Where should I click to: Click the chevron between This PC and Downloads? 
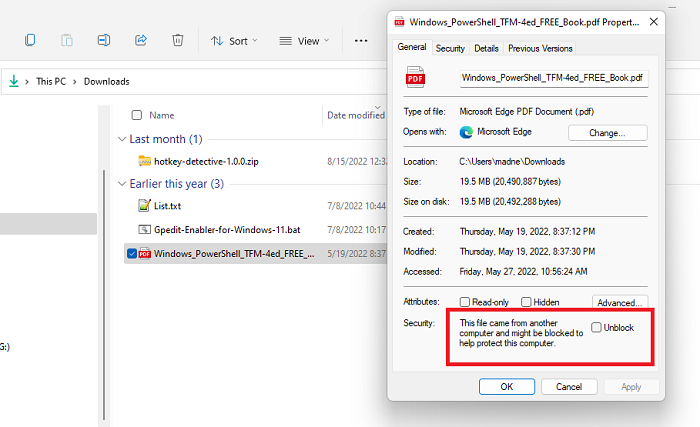pos(75,82)
